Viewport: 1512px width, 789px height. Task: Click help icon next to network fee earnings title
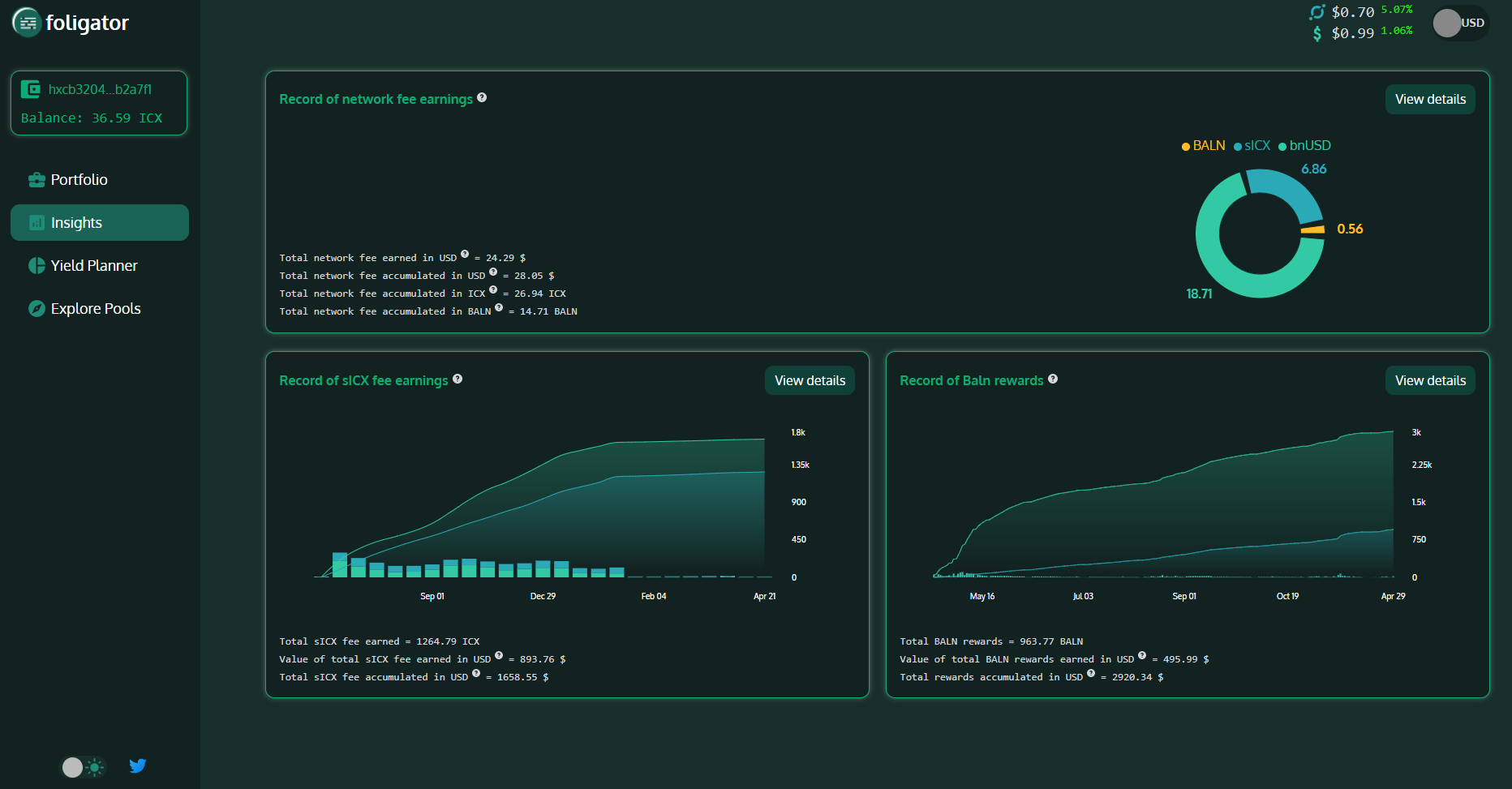[482, 97]
